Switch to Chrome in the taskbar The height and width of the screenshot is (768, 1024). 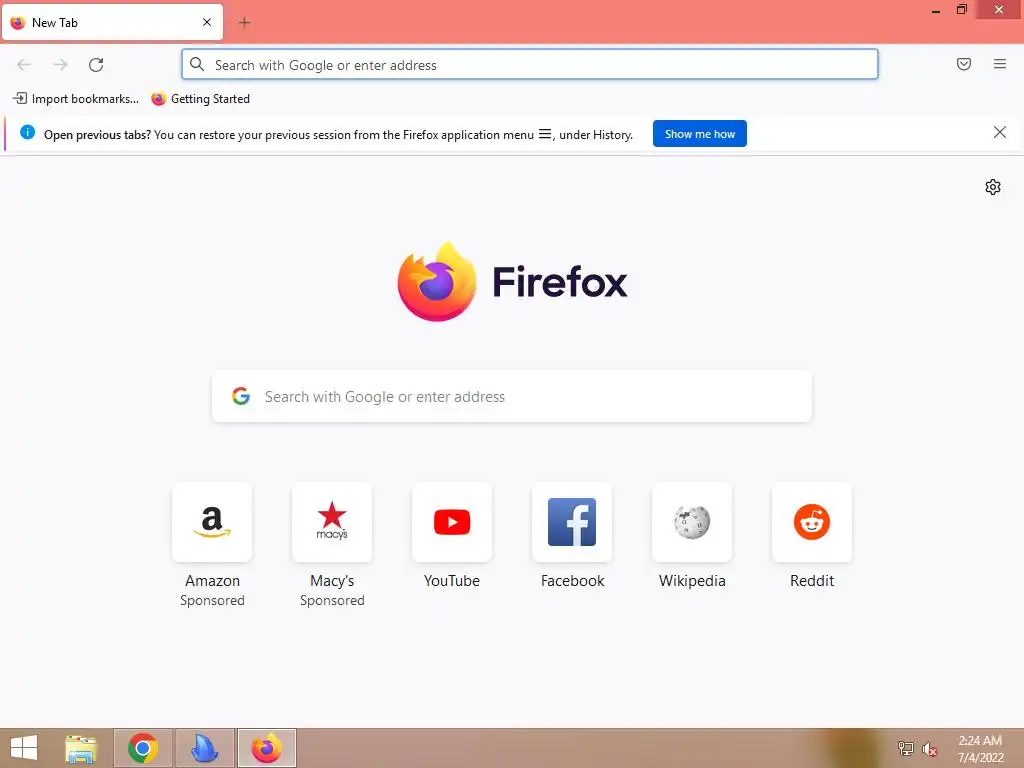click(143, 748)
